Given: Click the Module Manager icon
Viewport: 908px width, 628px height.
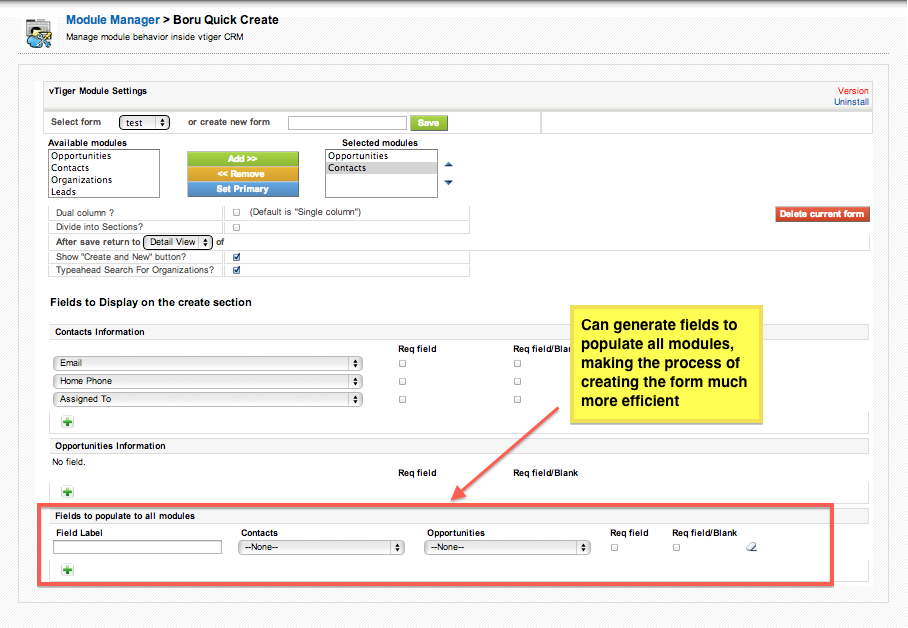Looking at the screenshot, I should point(39,33).
